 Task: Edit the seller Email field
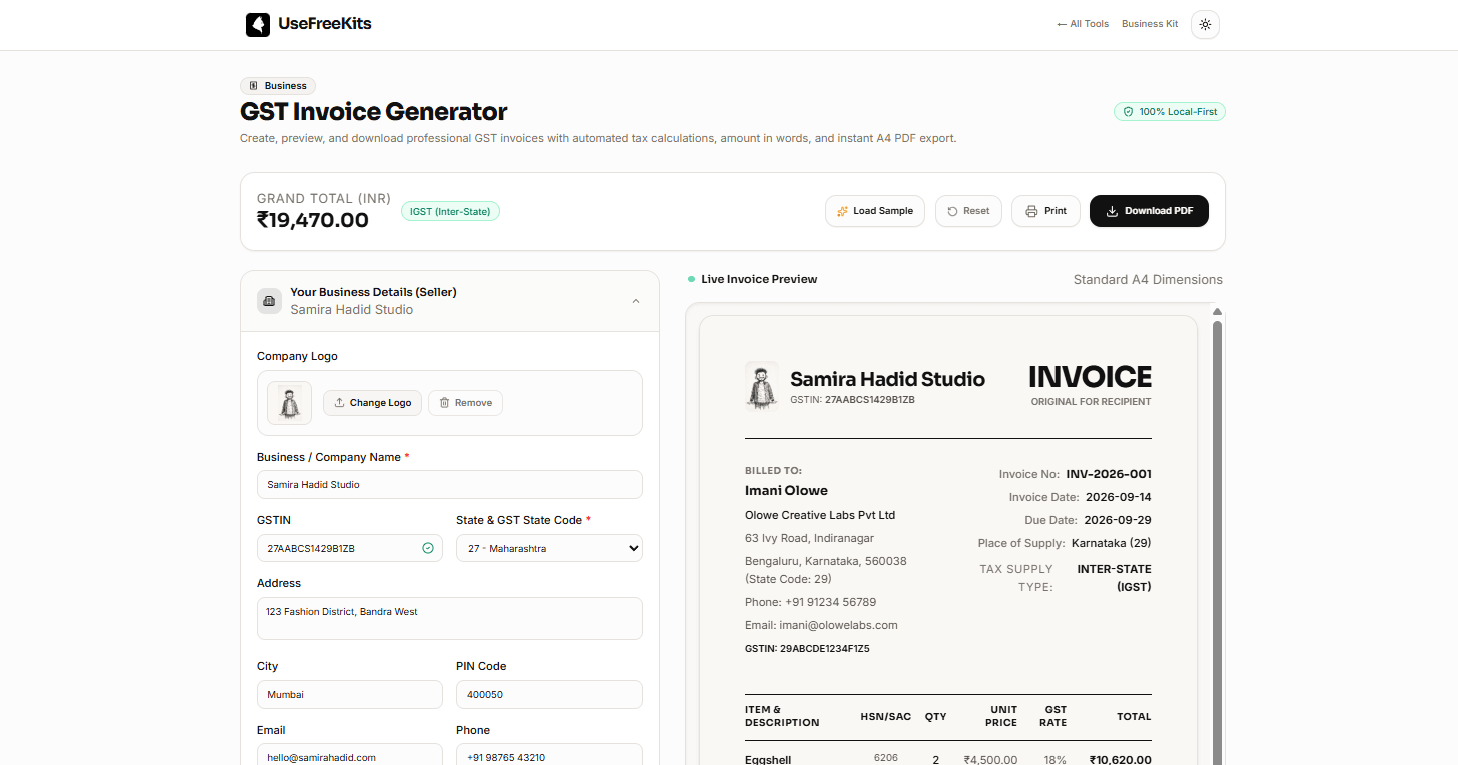coord(350,757)
